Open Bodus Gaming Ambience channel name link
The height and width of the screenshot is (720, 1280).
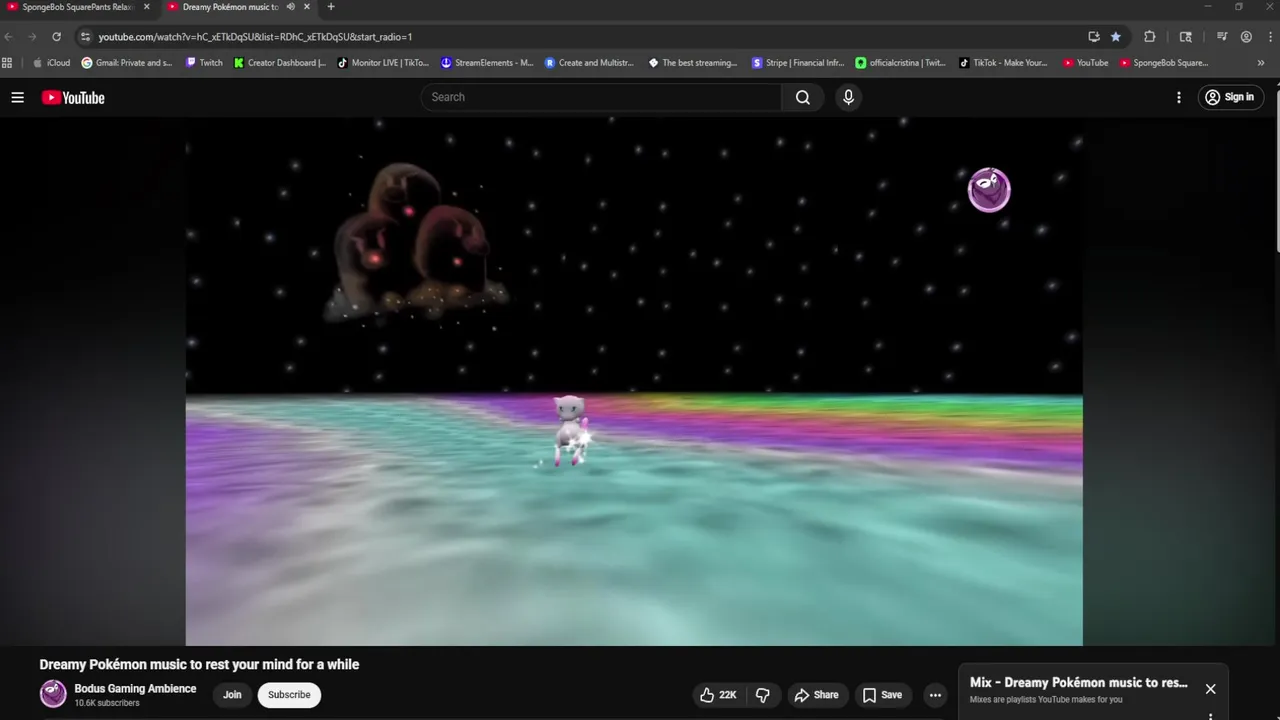(x=135, y=689)
